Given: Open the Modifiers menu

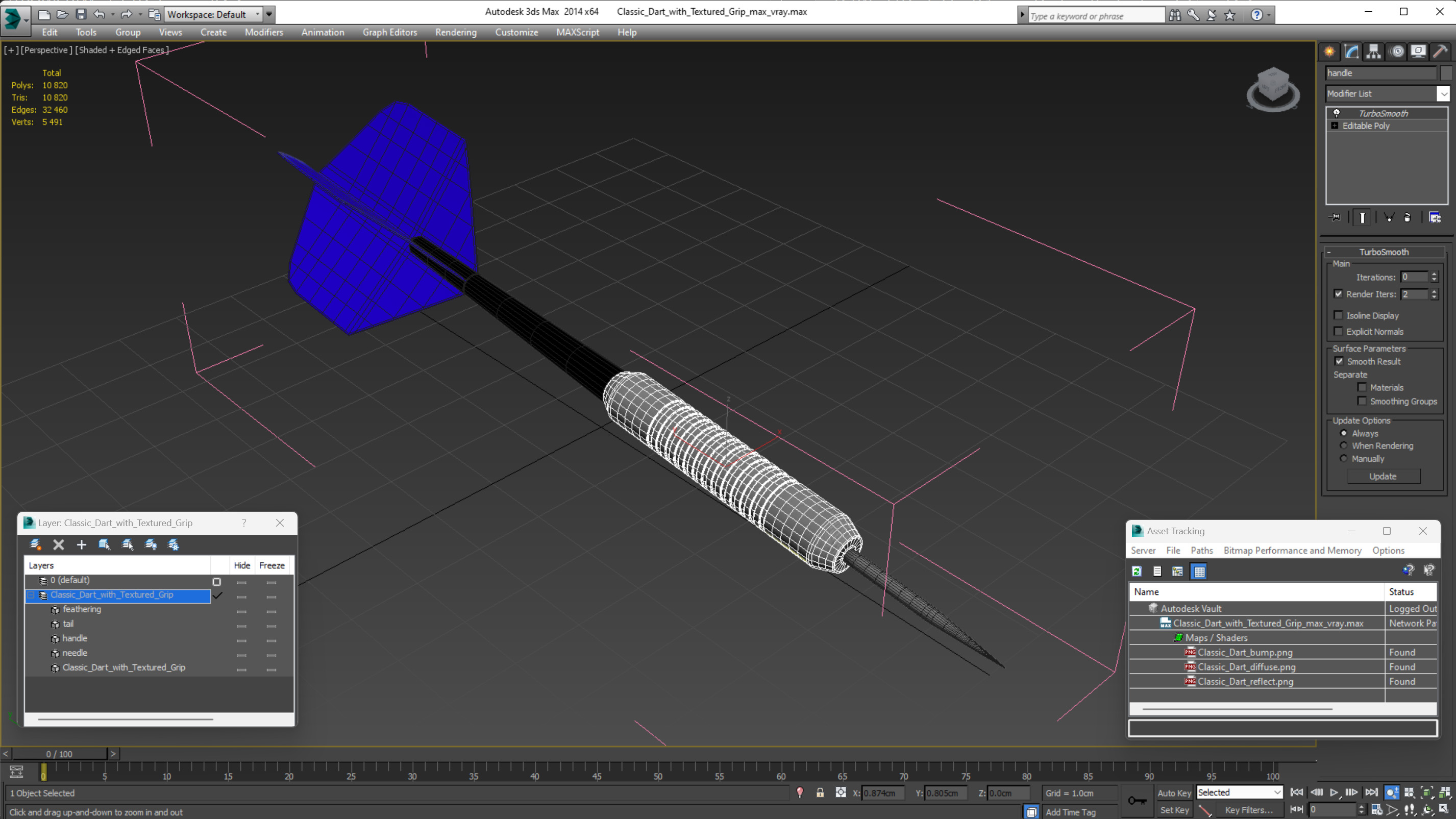Looking at the screenshot, I should (263, 32).
